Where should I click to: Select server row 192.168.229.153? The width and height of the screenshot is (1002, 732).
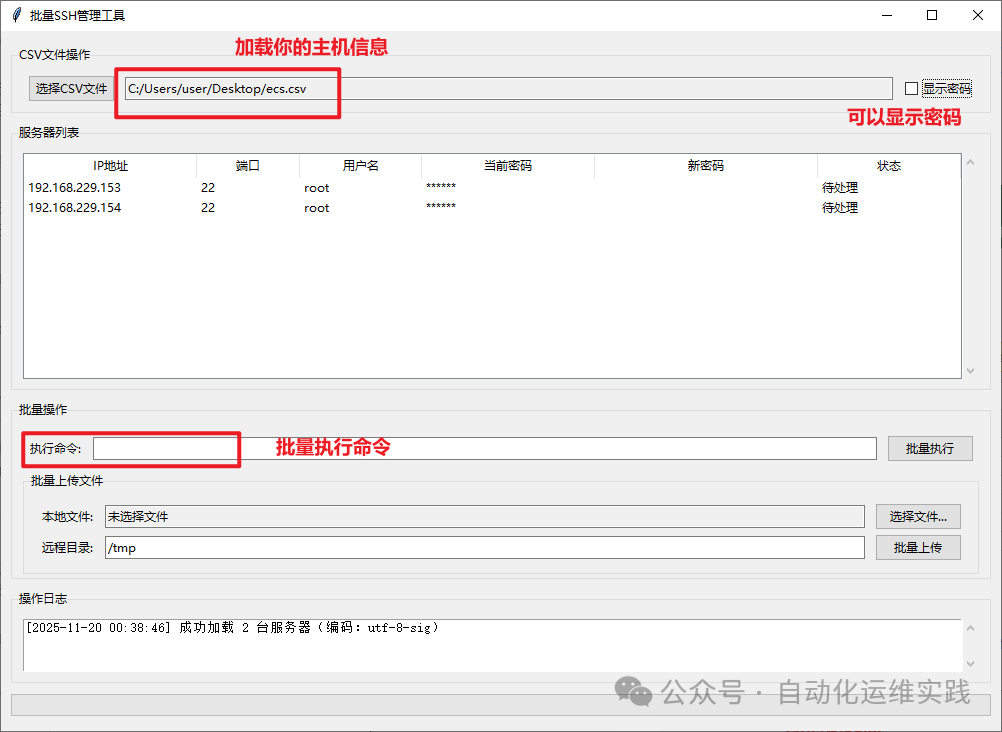coord(492,188)
